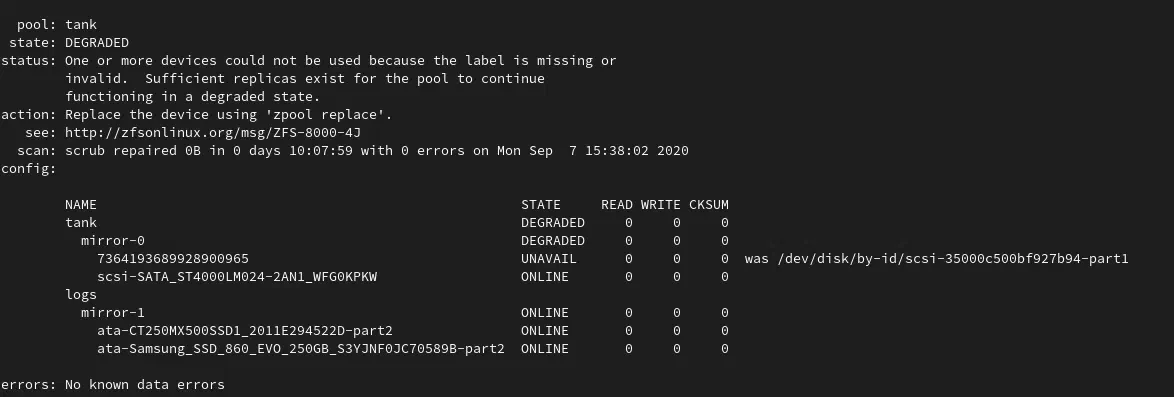Viewport: 1174px width, 397px height.
Task: Select ata-CT250MX500SSD1 part2 device entry
Action: pos(245,330)
